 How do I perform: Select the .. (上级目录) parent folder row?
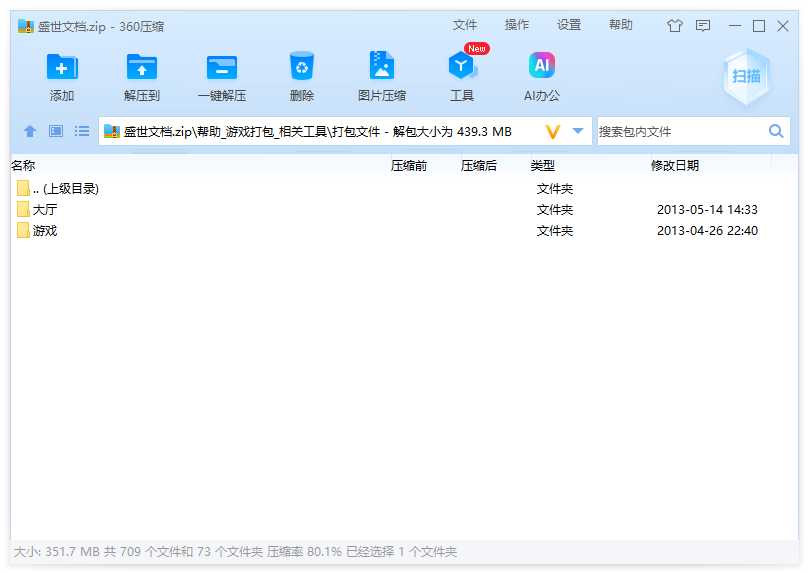coord(403,189)
